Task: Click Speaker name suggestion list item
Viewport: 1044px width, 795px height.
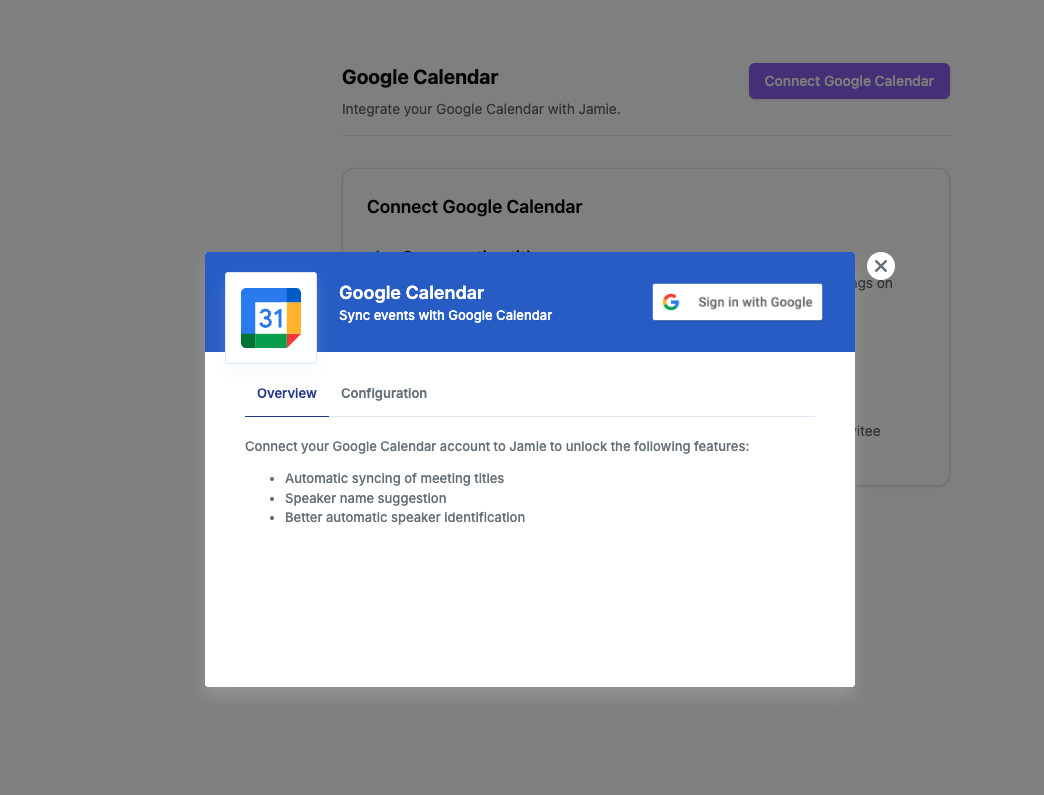Action: [x=366, y=498]
